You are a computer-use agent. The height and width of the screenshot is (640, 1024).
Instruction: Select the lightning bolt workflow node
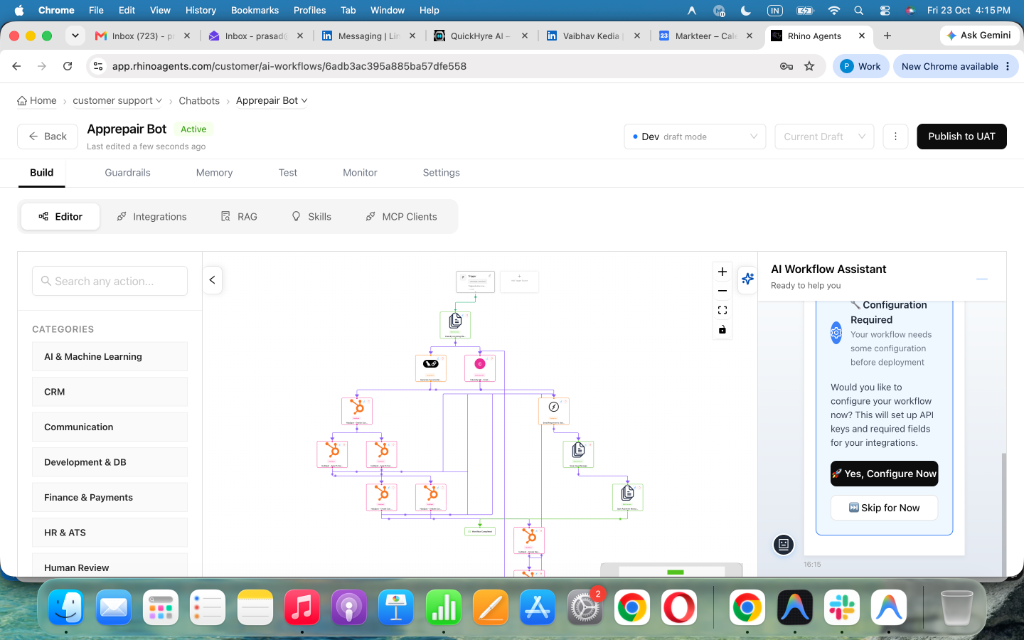(554, 411)
